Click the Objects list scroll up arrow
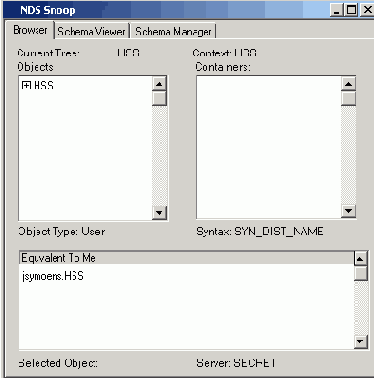The height and width of the screenshot is (378, 374). point(159,84)
